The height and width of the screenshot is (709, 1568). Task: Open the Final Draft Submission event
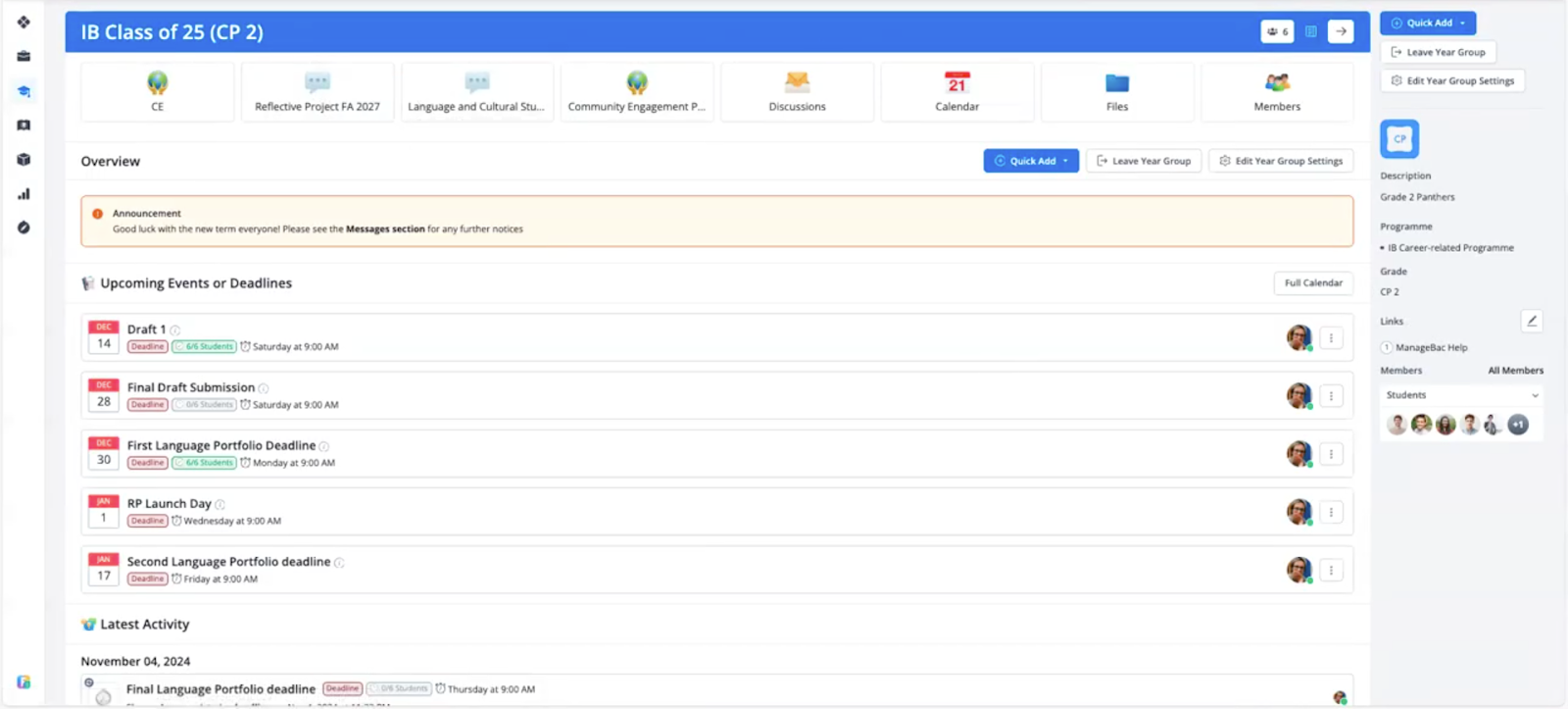coord(191,387)
